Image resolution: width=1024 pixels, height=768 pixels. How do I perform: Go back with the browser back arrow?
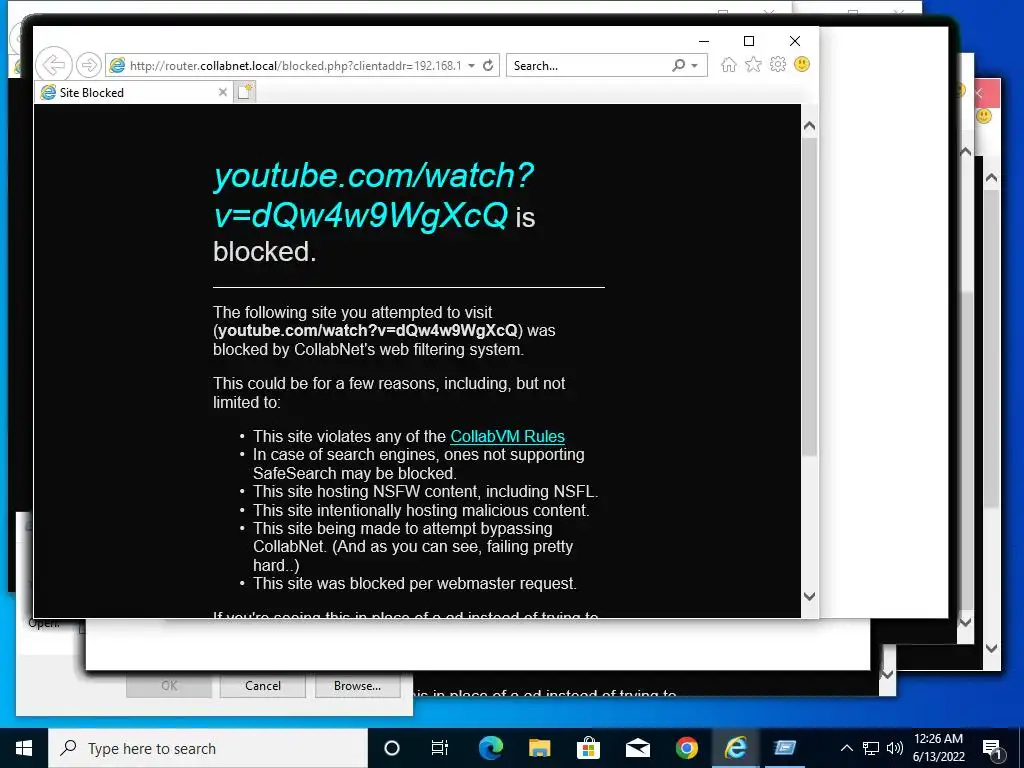coord(54,65)
